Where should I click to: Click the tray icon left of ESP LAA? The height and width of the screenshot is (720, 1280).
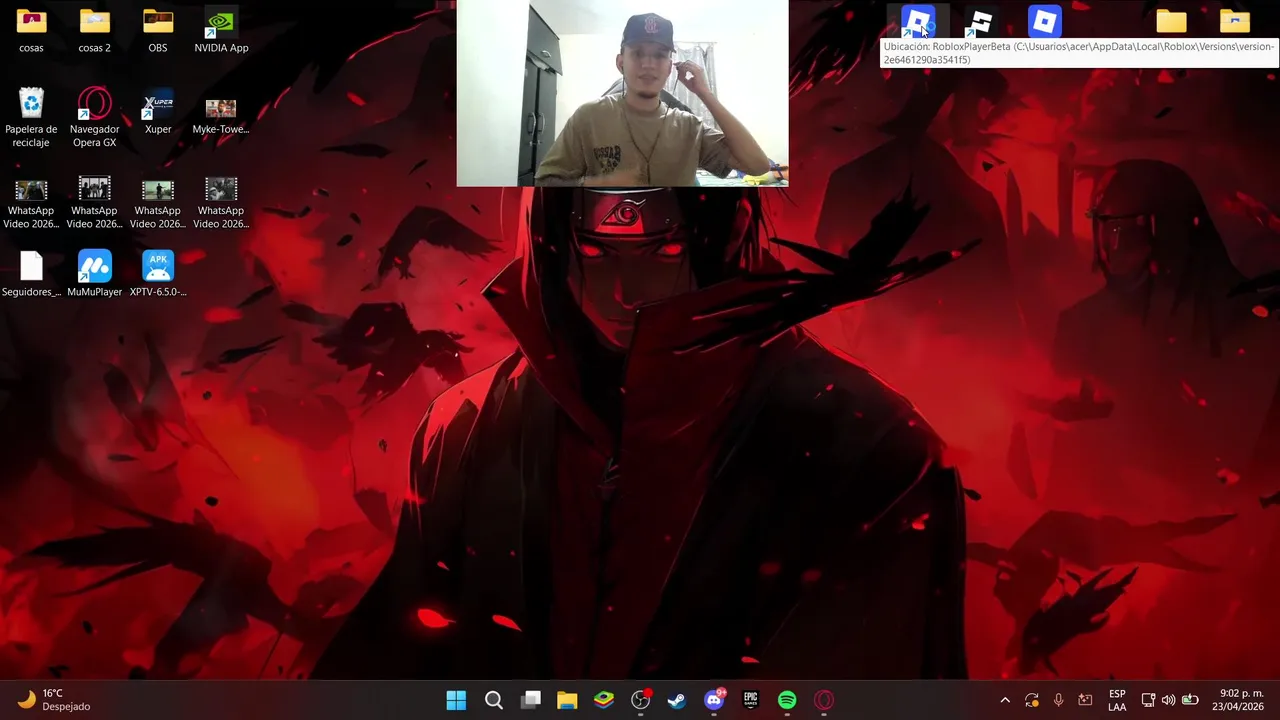pyautogui.click(x=1085, y=700)
